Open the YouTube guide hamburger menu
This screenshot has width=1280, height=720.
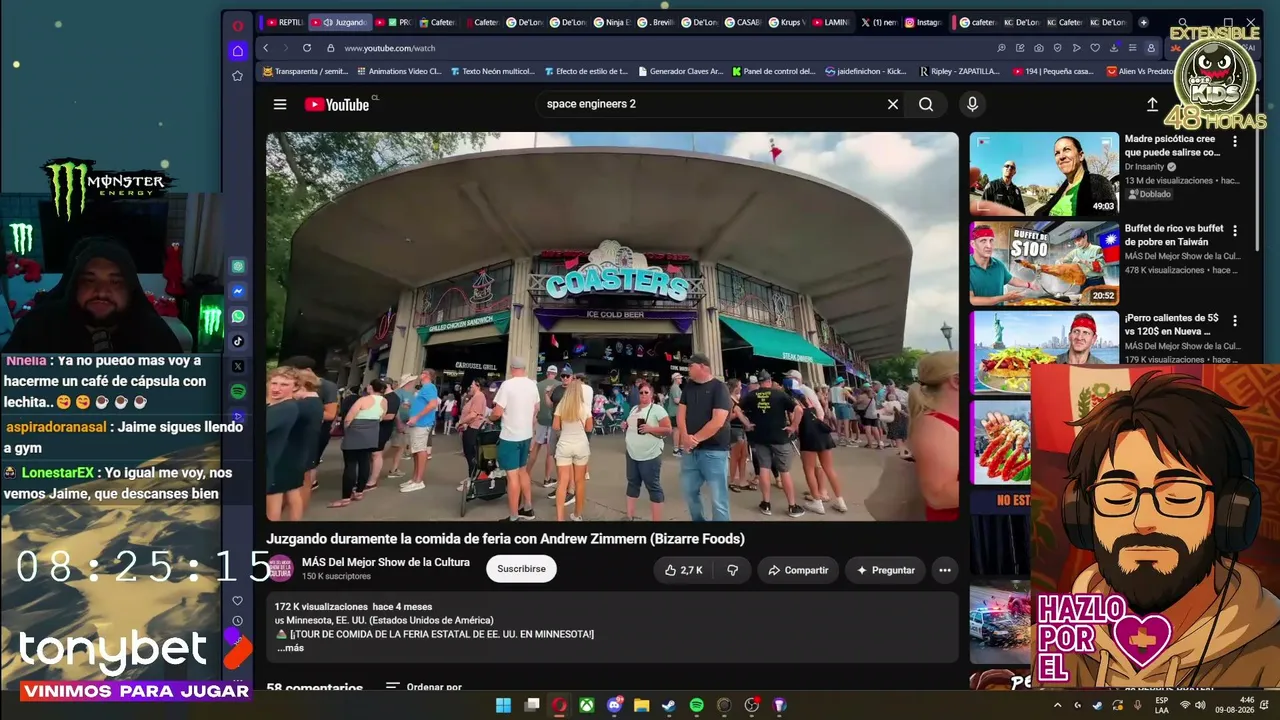[280, 104]
